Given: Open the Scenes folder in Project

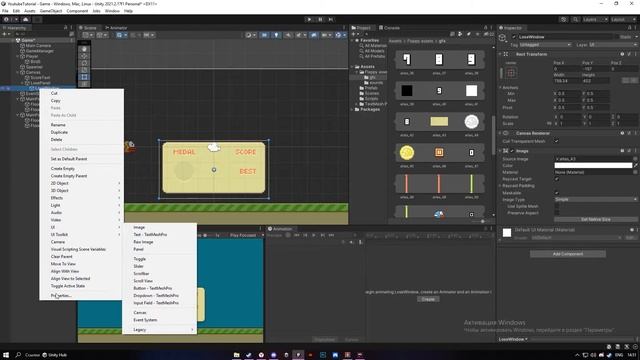Looking at the screenshot, I should (369, 93).
